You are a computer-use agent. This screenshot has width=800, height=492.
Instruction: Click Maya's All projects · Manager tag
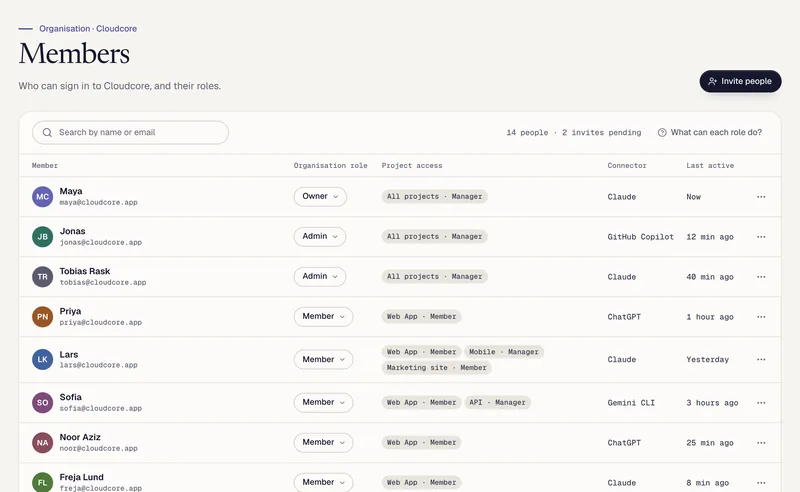(x=434, y=196)
